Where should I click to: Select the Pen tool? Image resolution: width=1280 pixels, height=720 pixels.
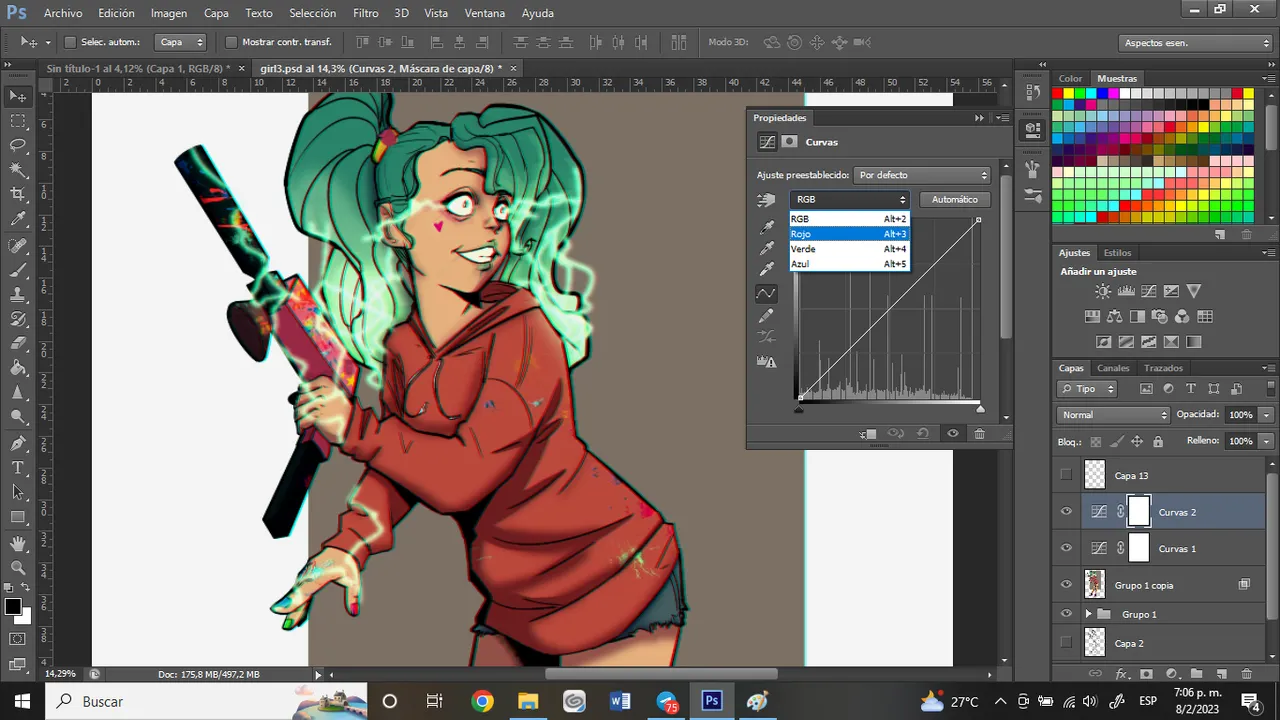(x=18, y=443)
